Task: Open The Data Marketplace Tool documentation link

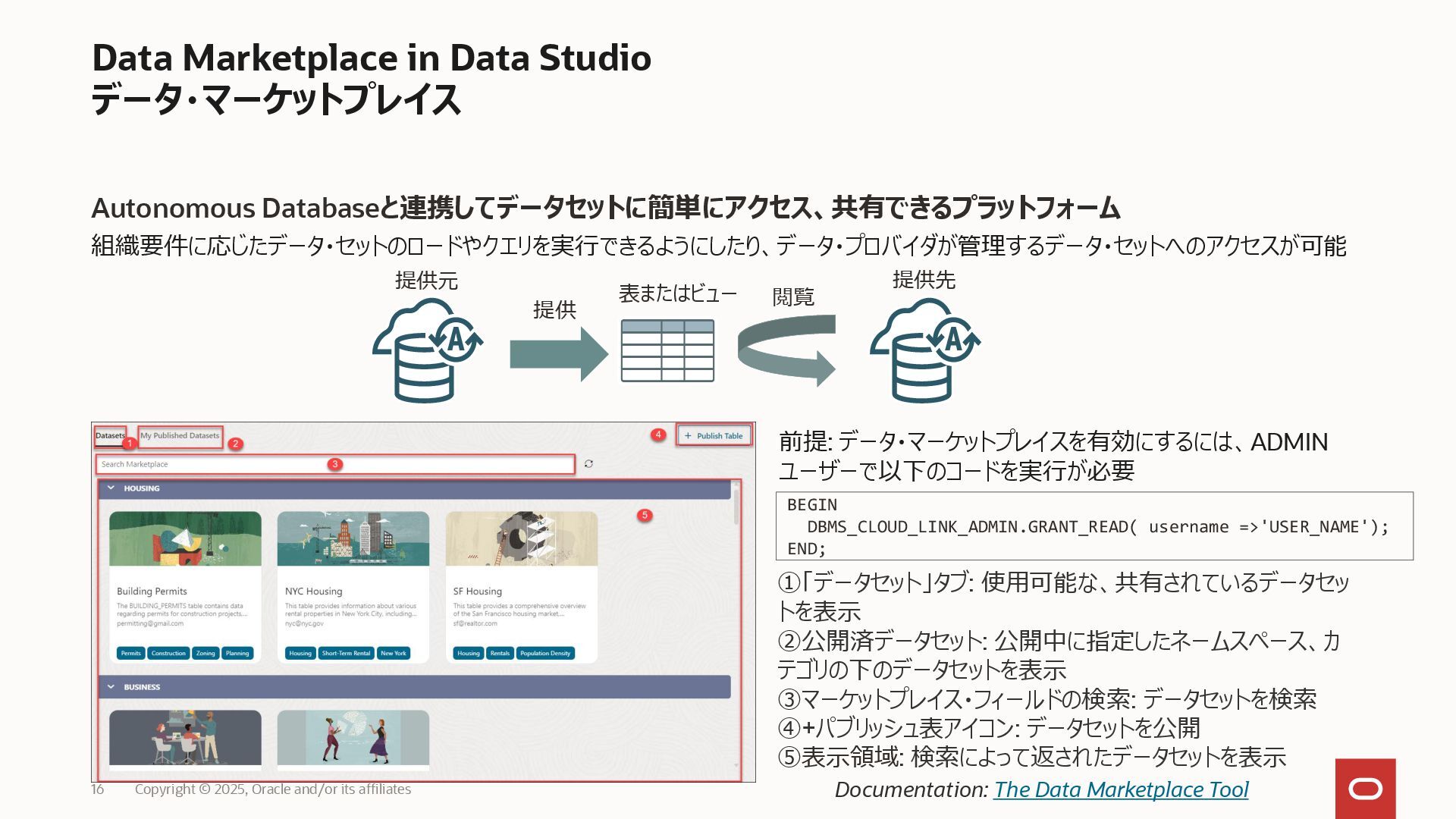Action: click(x=1120, y=789)
